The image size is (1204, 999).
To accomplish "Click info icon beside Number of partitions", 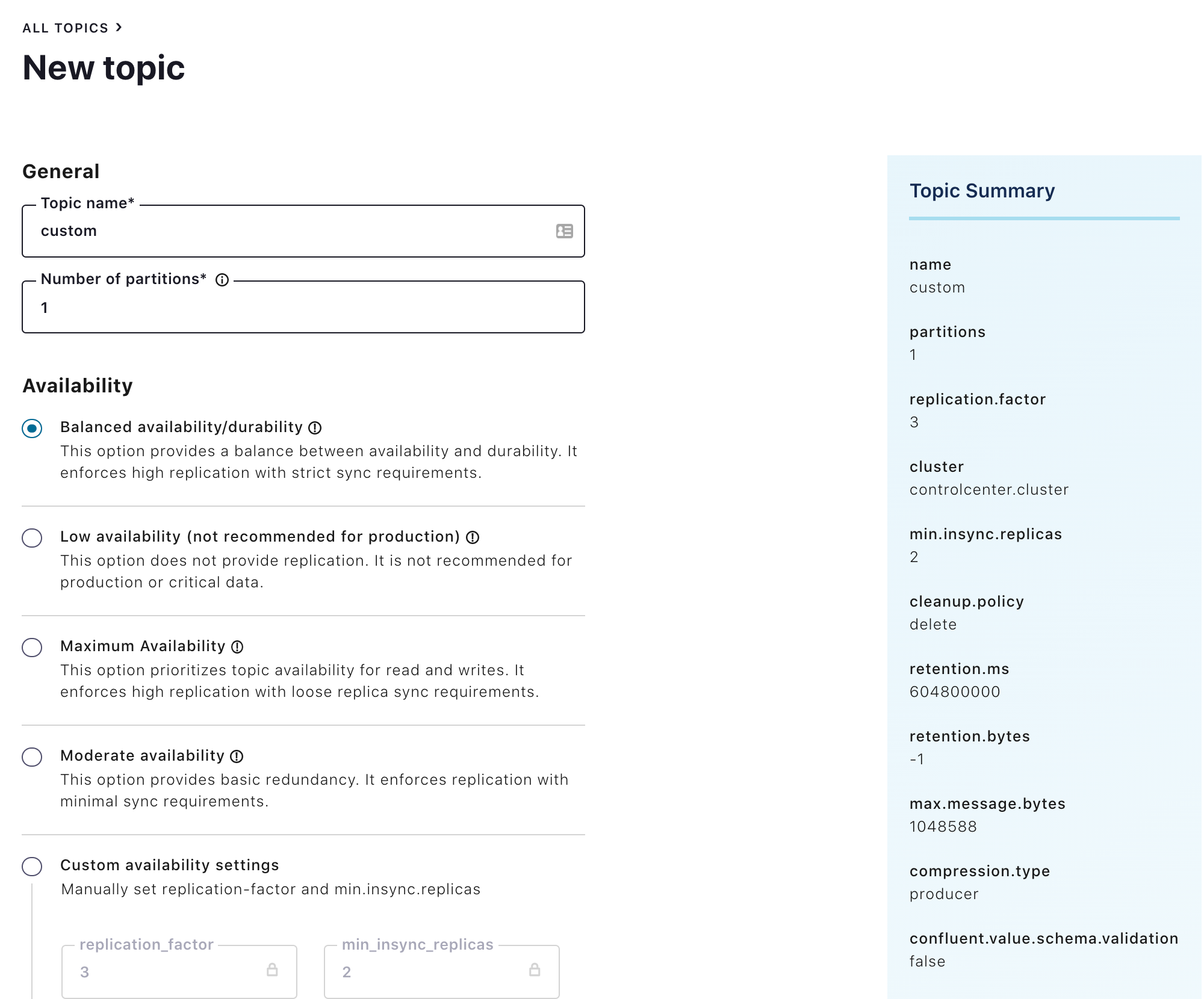I will 222,280.
